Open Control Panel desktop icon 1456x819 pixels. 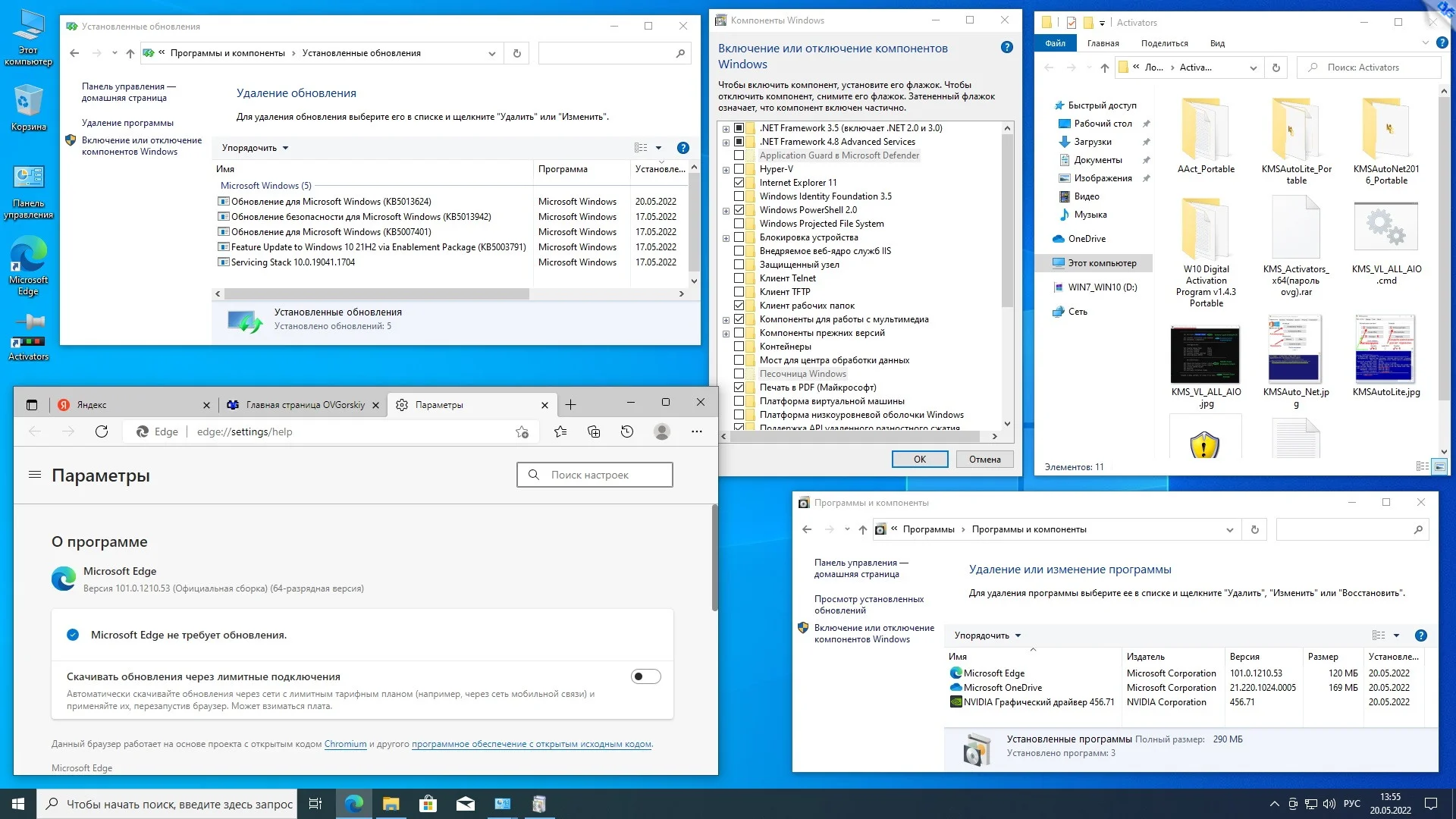tap(28, 192)
